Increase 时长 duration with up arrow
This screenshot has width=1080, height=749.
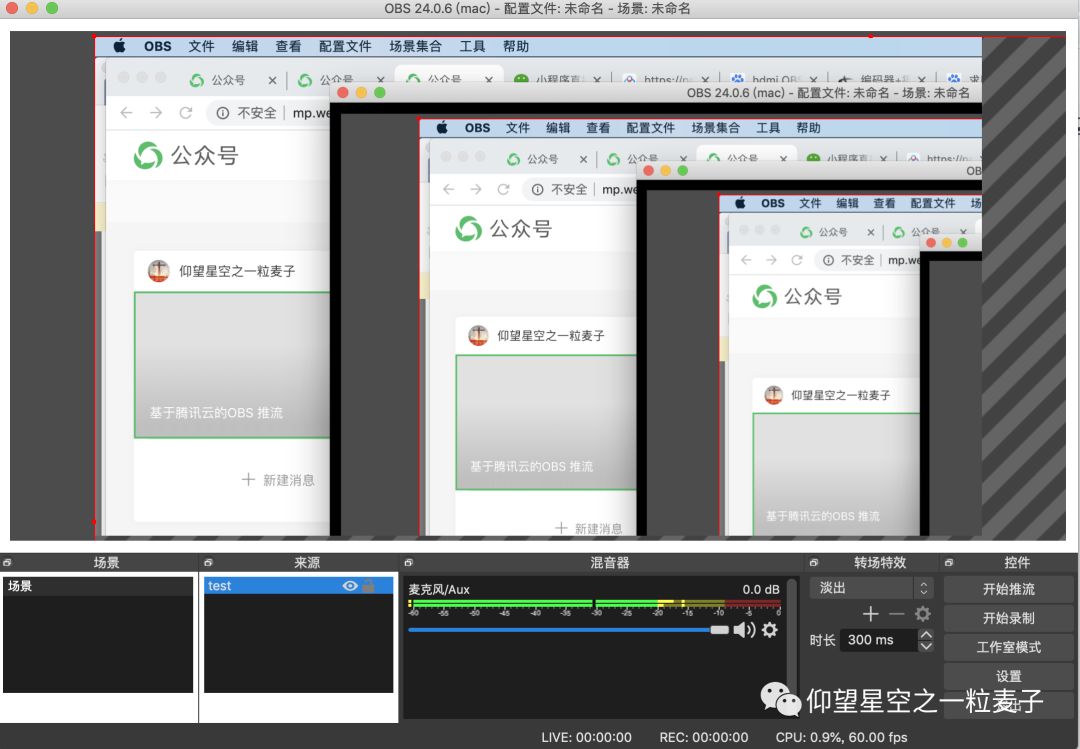point(926,634)
